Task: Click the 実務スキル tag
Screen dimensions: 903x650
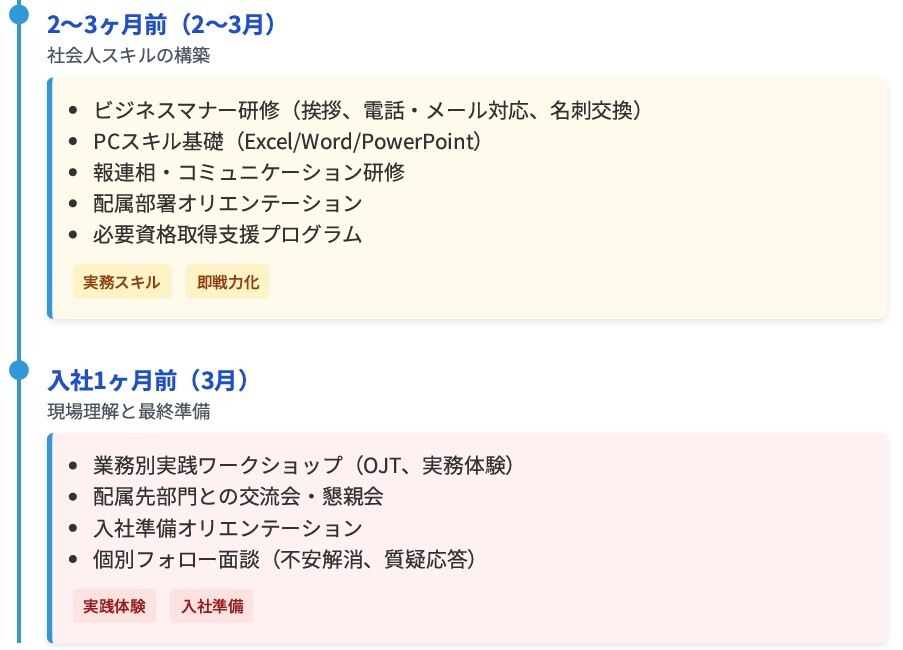Action: pos(122,282)
